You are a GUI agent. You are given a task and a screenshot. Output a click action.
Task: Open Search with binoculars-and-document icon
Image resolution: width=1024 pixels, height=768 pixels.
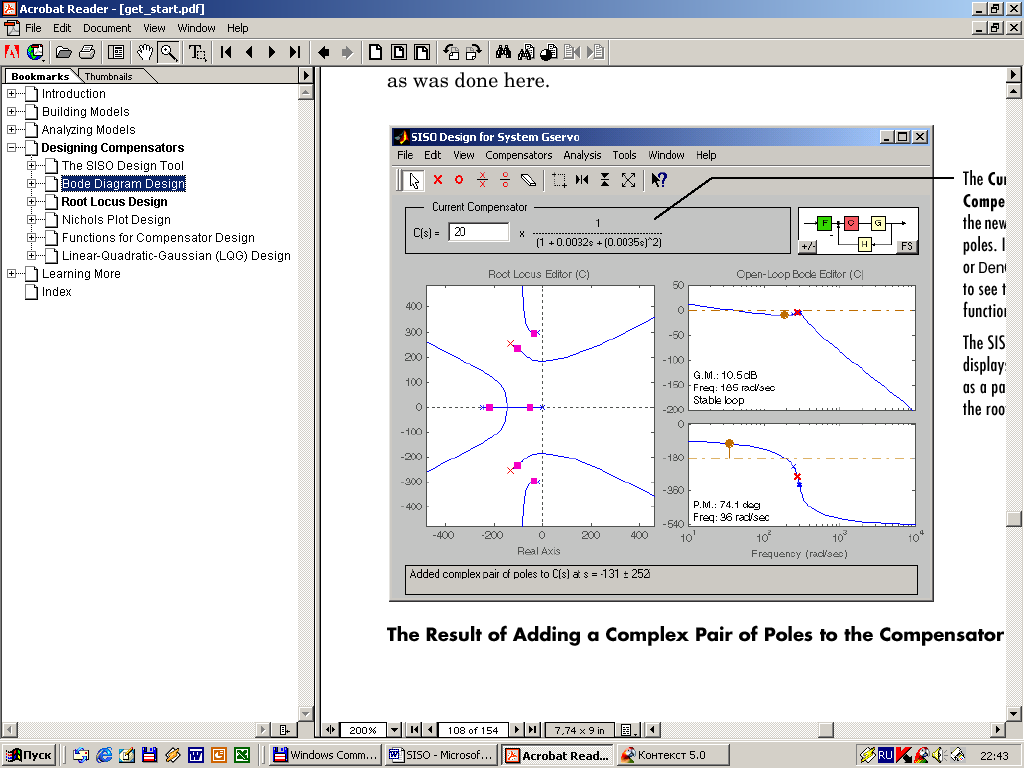(x=526, y=52)
